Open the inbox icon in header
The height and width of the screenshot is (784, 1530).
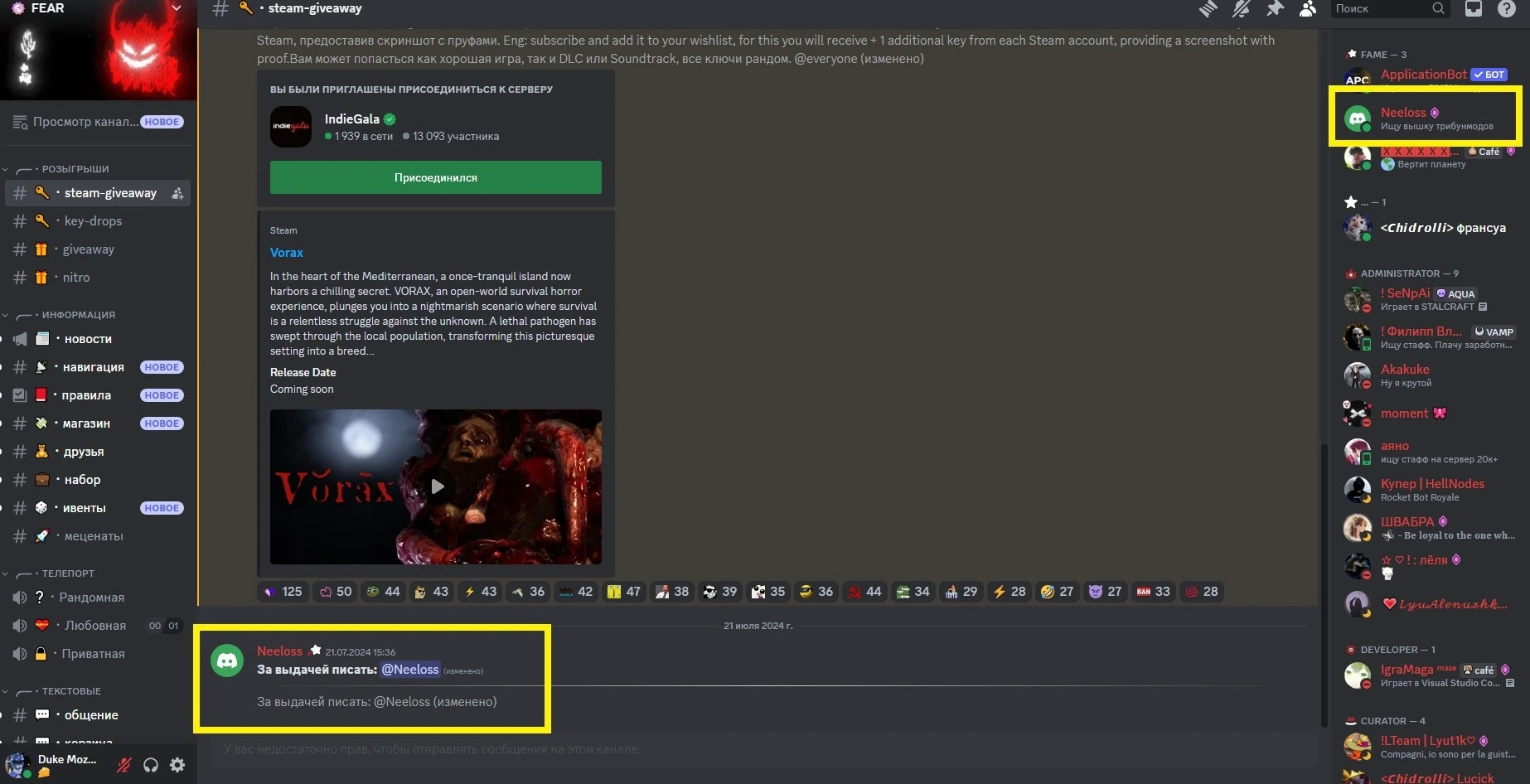tap(1474, 9)
